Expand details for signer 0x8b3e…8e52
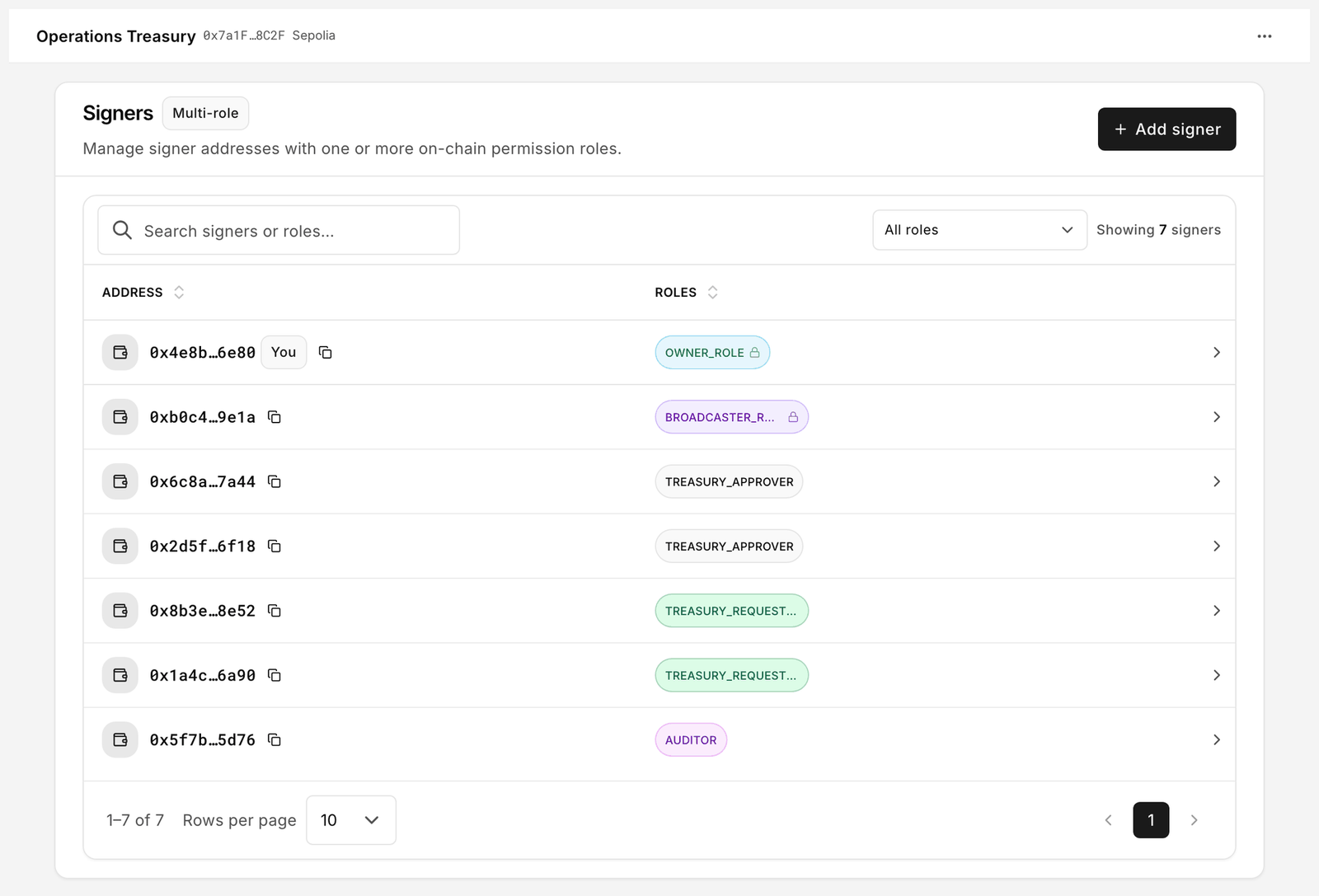The width and height of the screenshot is (1319, 896). click(x=1217, y=611)
